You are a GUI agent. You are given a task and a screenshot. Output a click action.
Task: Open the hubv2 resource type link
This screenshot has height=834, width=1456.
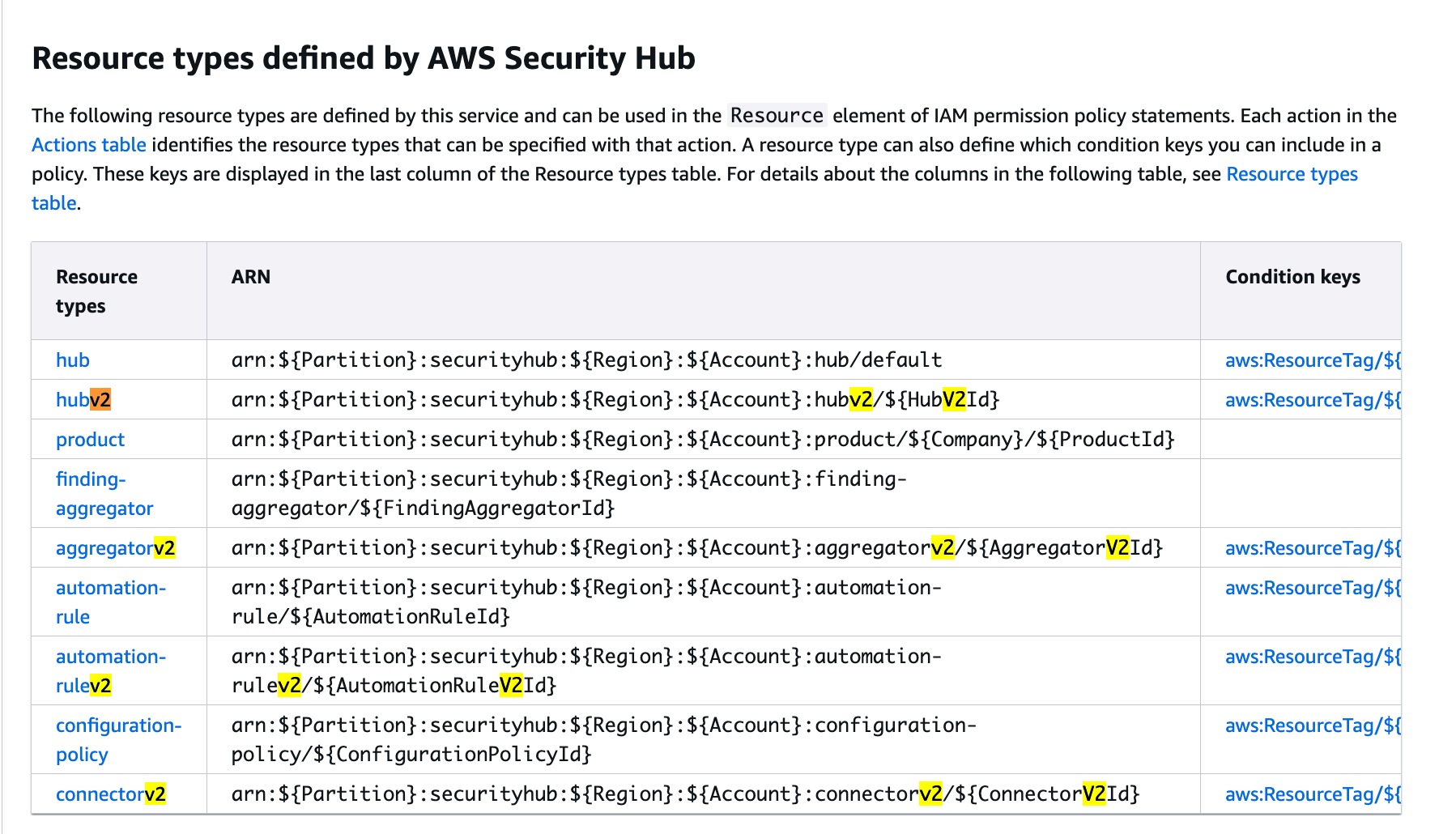[83, 400]
